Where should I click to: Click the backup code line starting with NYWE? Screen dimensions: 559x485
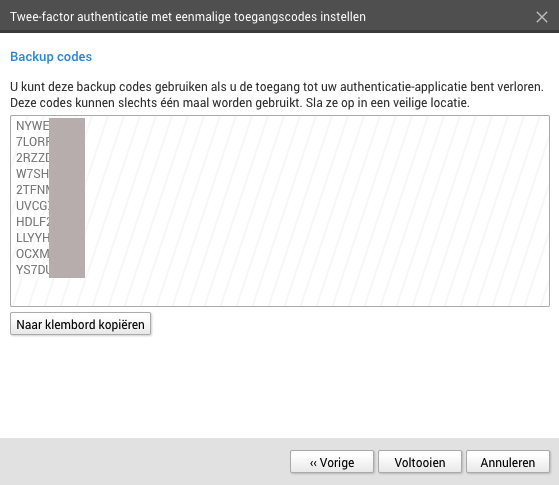[x=33, y=126]
